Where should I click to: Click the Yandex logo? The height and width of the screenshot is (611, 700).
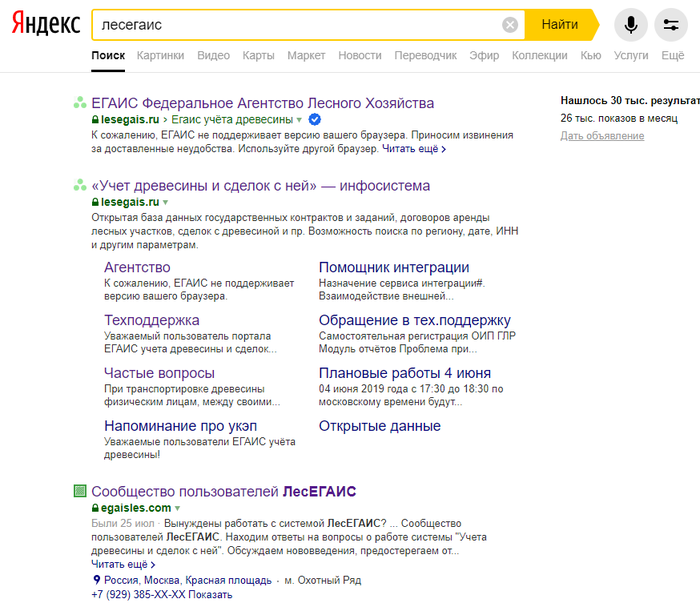[46, 25]
